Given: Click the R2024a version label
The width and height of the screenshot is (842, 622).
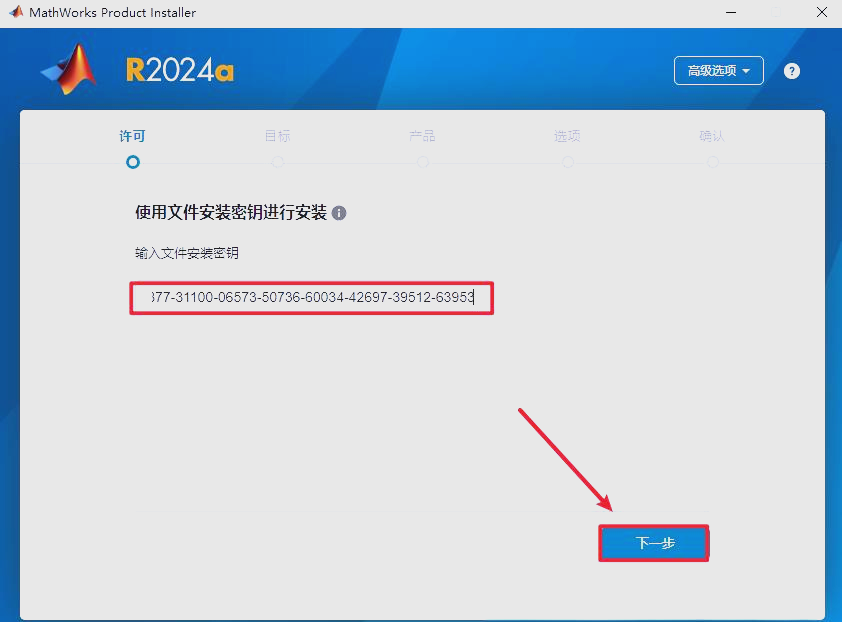Looking at the screenshot, I should point(180,70).
